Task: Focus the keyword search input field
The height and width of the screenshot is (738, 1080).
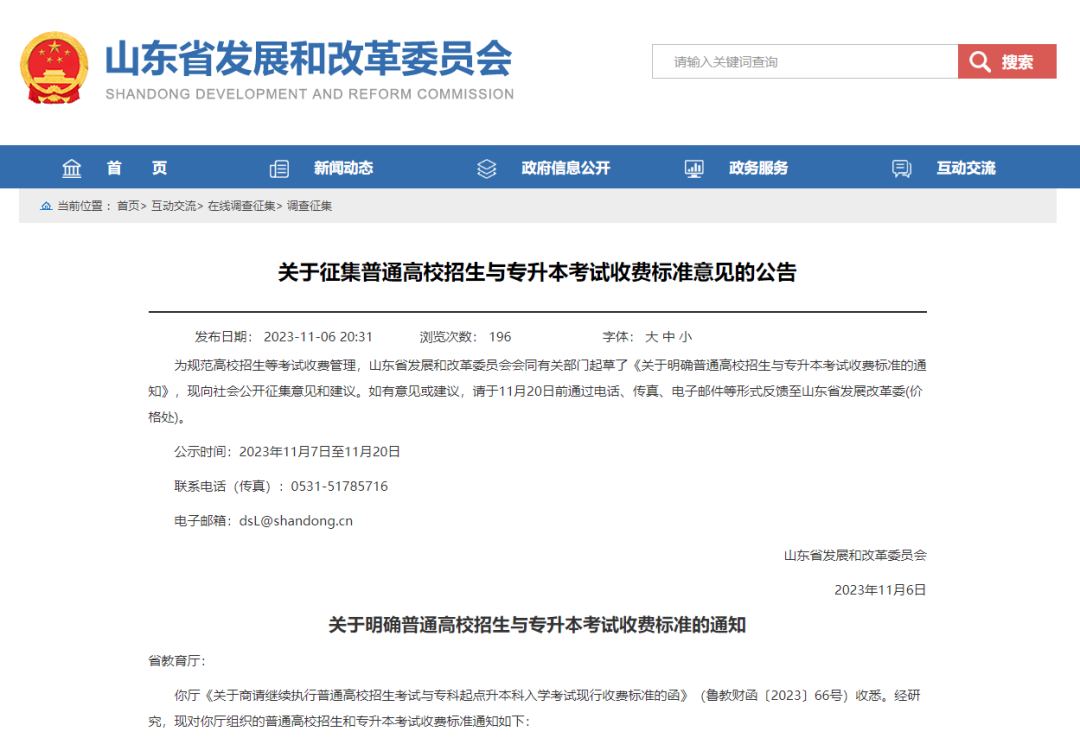Action: [x=805, y=61]
